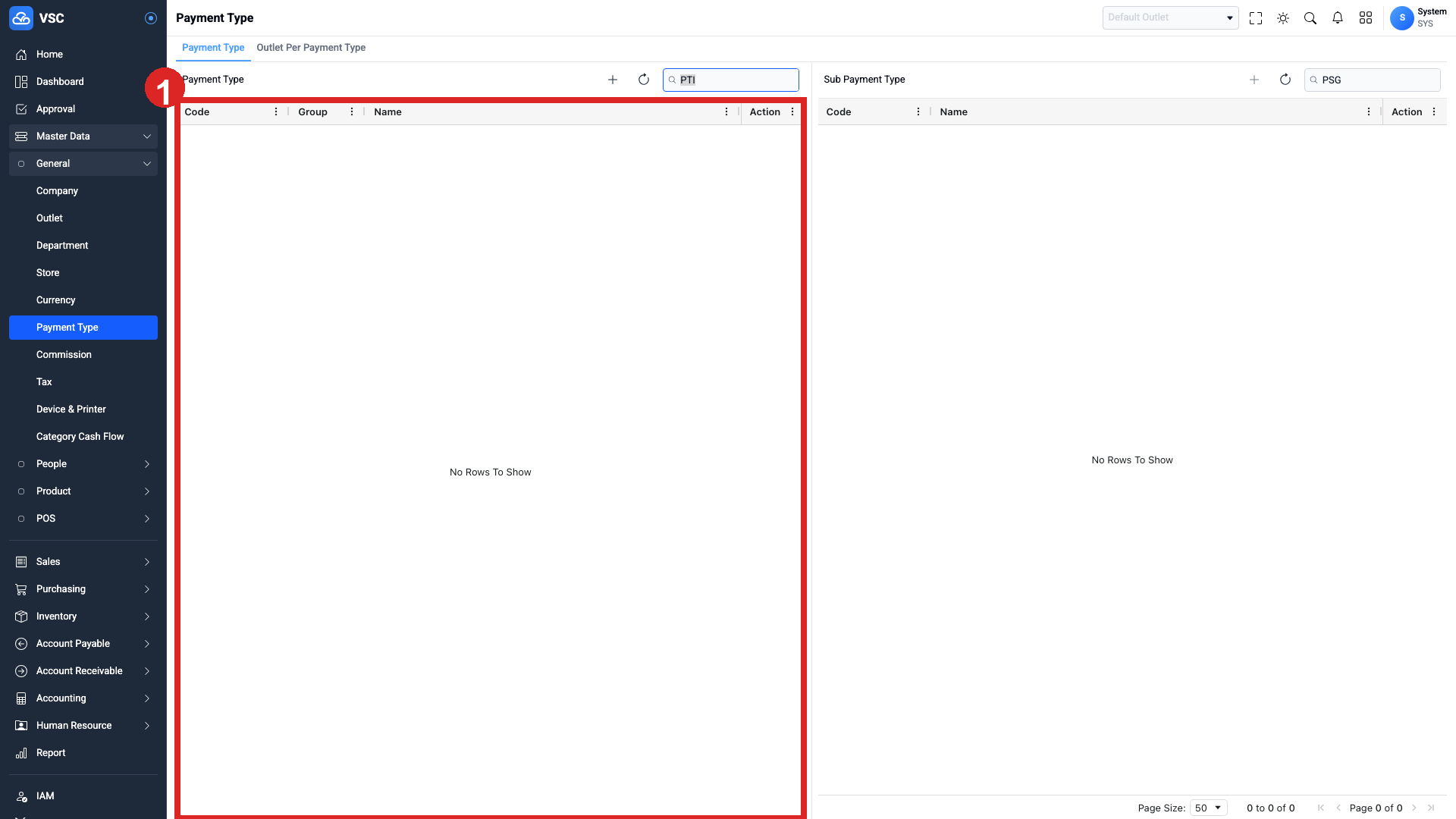Add a new Sub Payment Type
The height and width of the screenshot is (819, 1456).
[1254, 80]
